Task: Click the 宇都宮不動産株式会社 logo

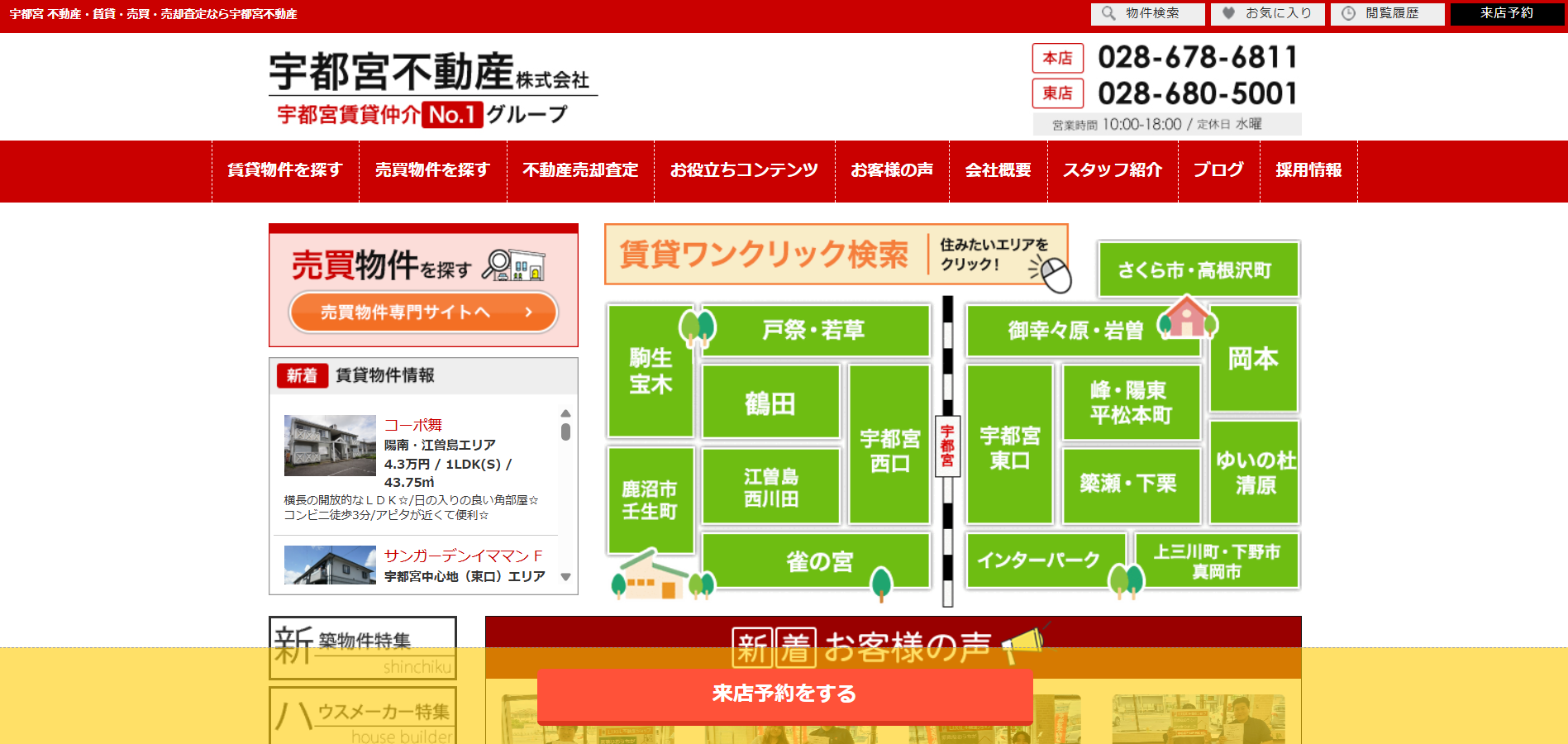Action: point(433,88)
